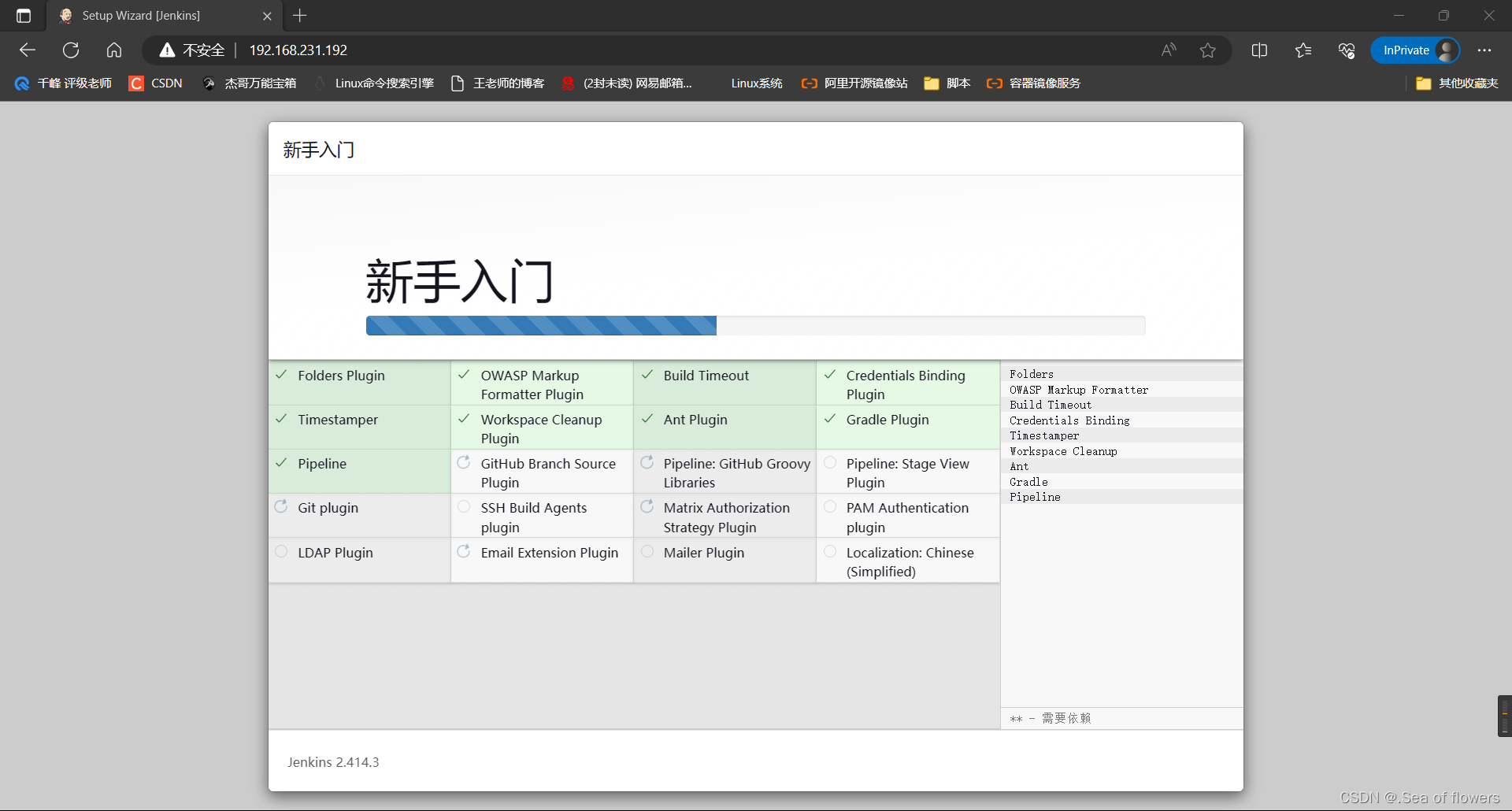The image size is (1512, 811).
Task: Click the Ant Plugin checkmark icon
Action: click(647, 419)
